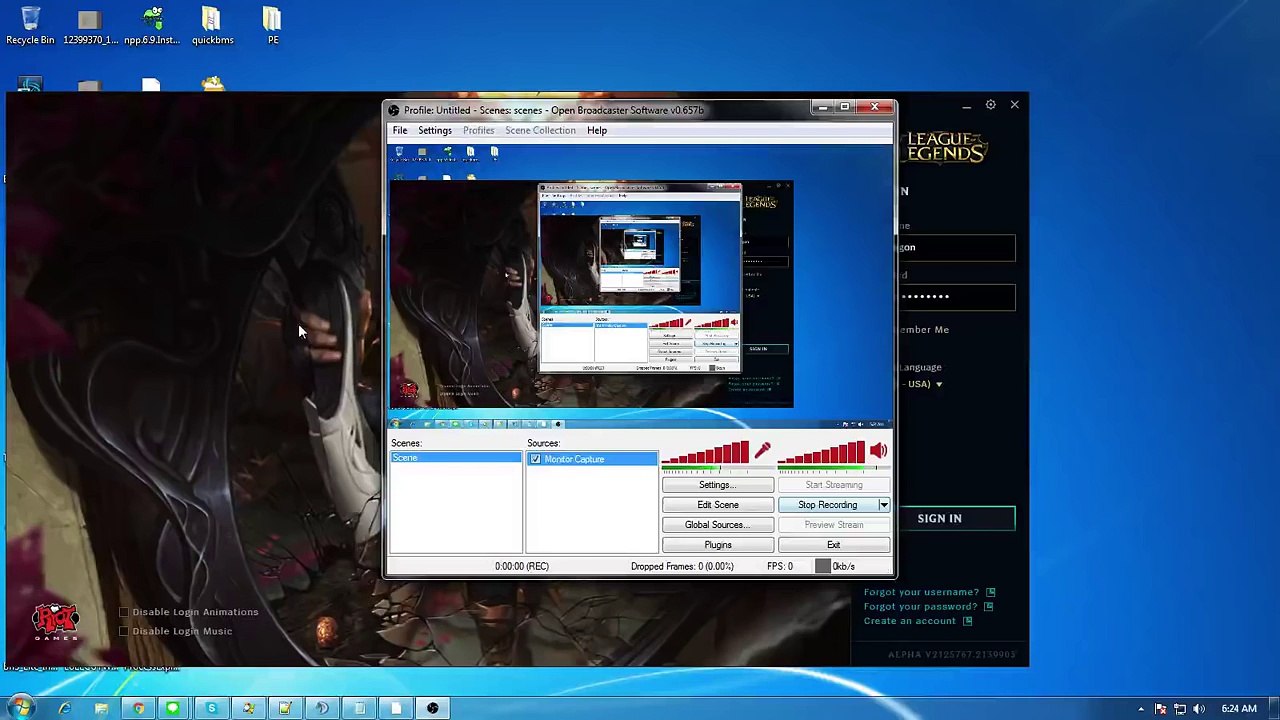Image resolution: width=1280 pixels, height=720 pixels.
Task: Click the icon beside Forgot your username
Action: (x=990, y=592)
